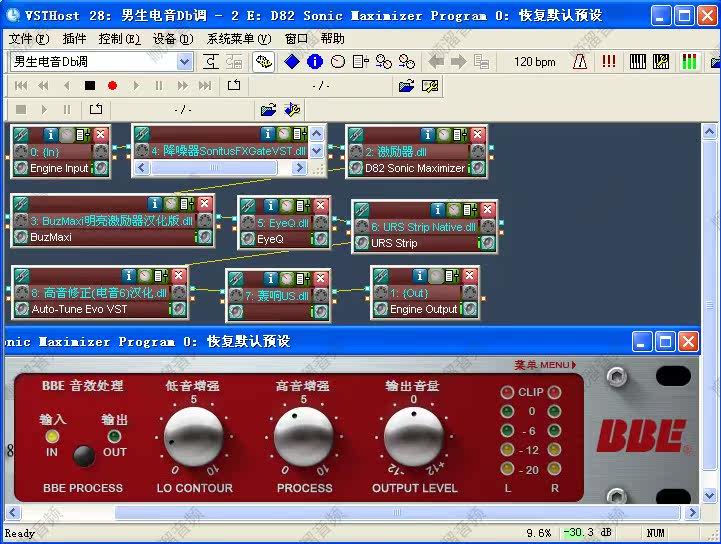This screenshot has width=721, height=544.
Task: Click scroll right arrow in 降噪器 module
Action: 300,167
